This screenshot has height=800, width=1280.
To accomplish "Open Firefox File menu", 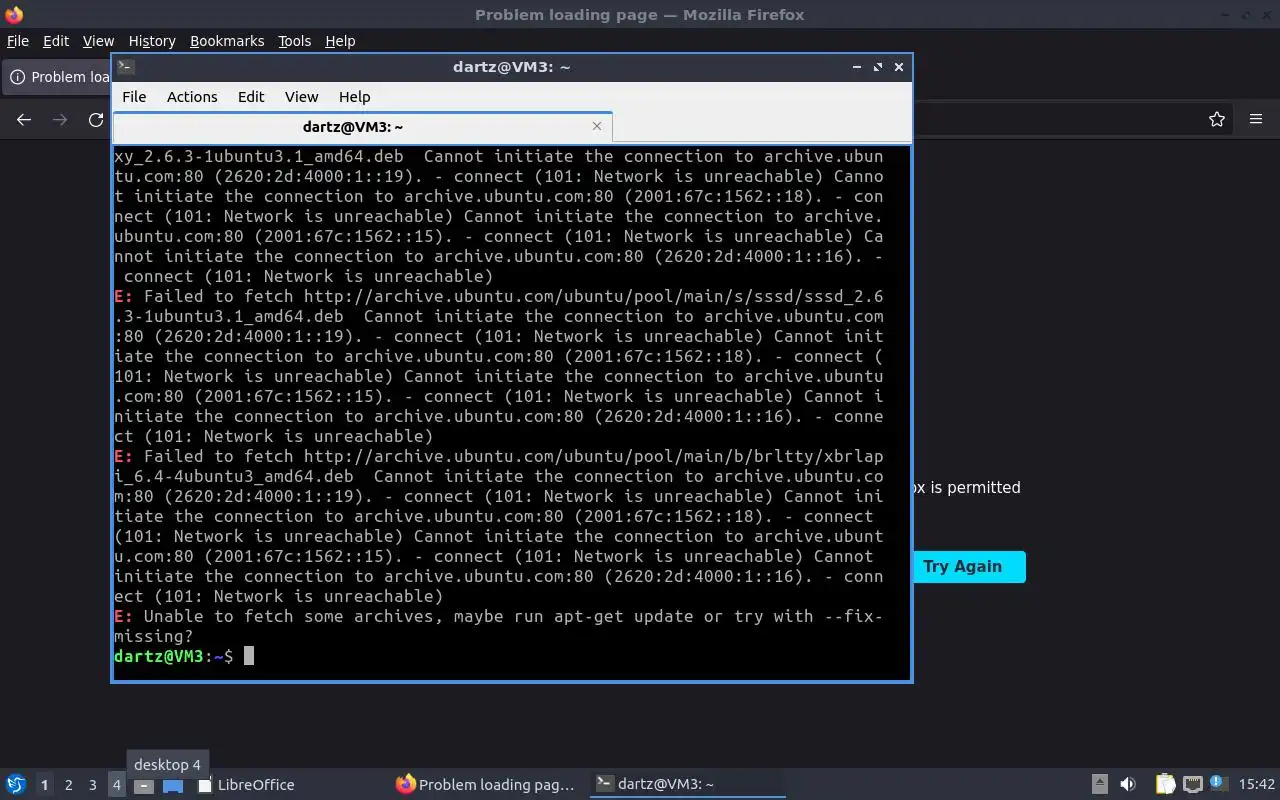I will tap(18, 41).
